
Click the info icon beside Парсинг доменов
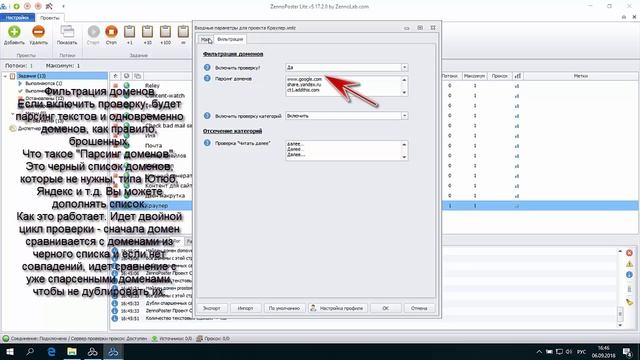207,78
